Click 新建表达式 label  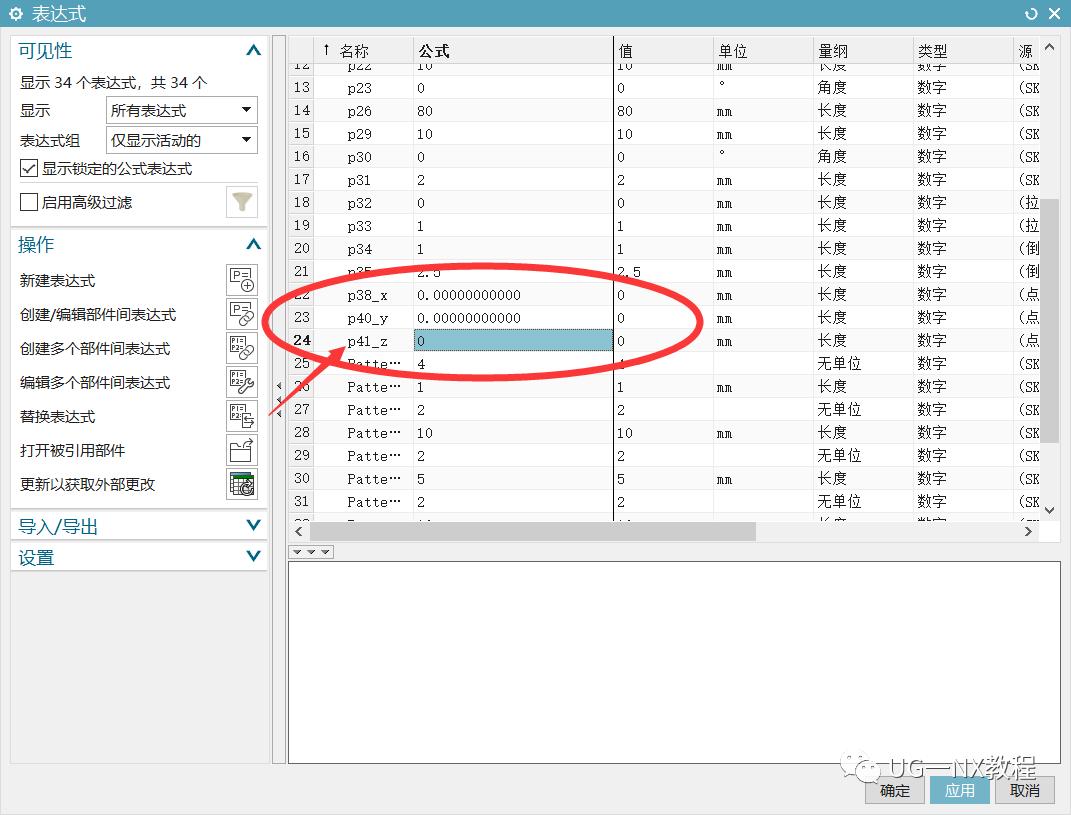tap(57, 280)
